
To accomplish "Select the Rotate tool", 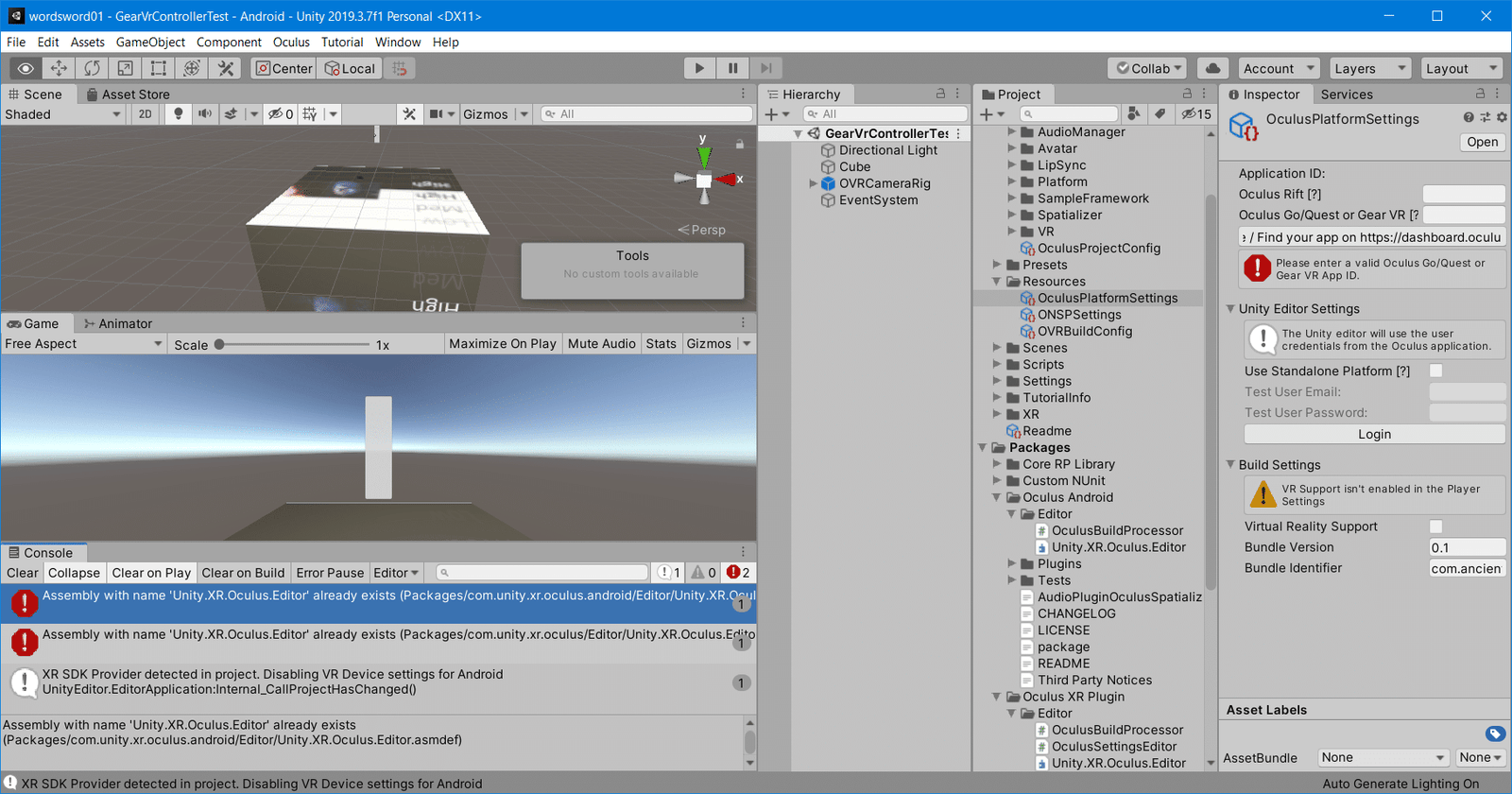I will click(92, 68).
